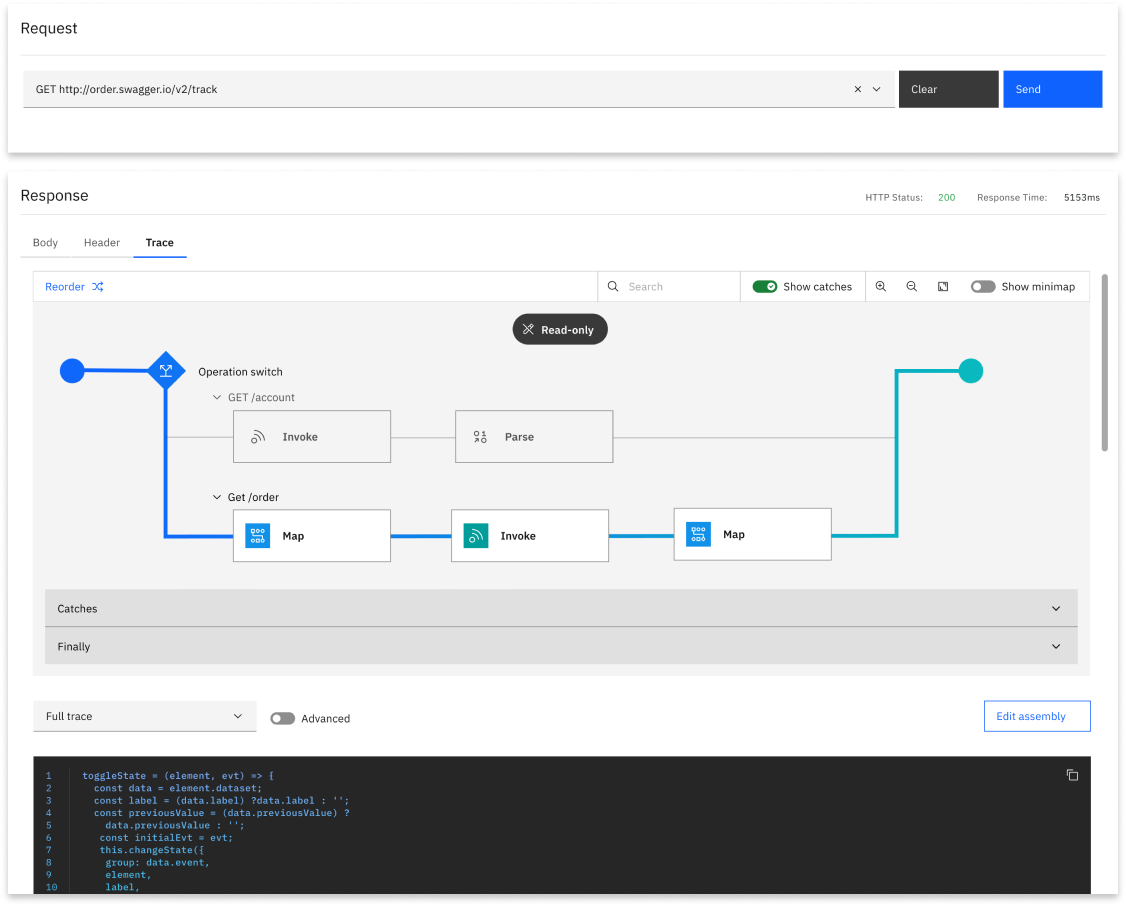Click code line toggleState = (element, evt)

tap(178, 775)
